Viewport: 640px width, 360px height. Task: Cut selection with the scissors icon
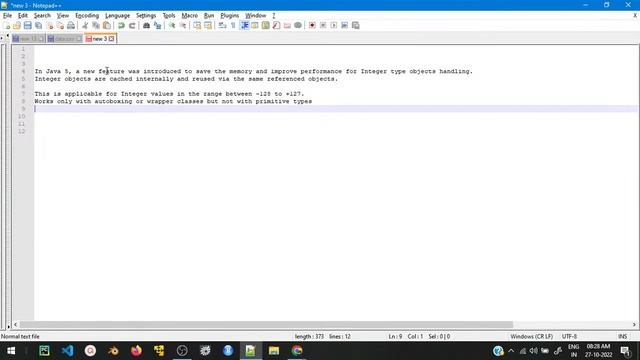click(x=85, y=25)
